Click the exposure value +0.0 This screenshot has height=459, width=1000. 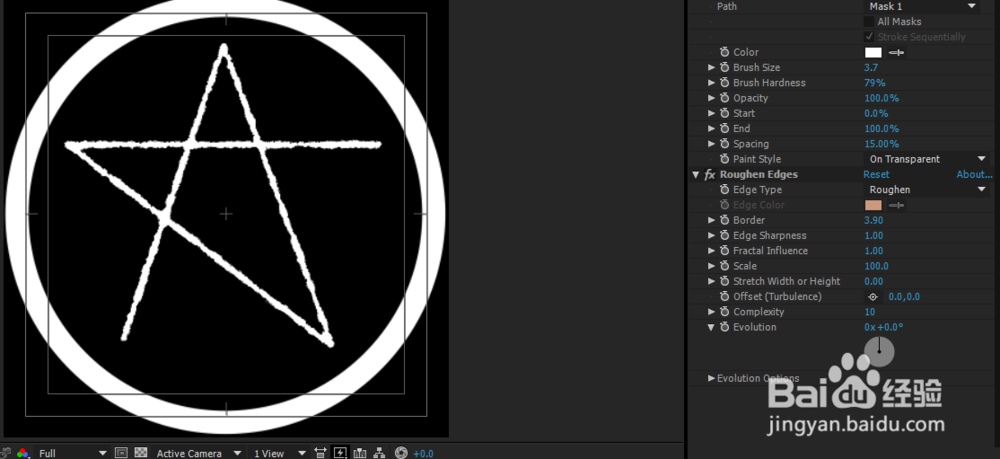(423, 454)
